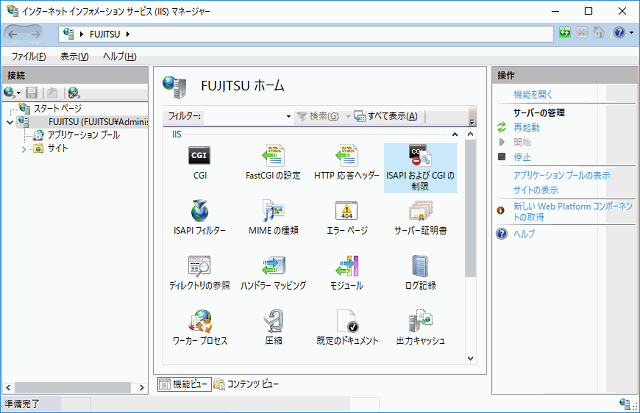The image size is (640, 413).
Task: Open the 表示(V) menu
Action: click(x=75, y=56)
